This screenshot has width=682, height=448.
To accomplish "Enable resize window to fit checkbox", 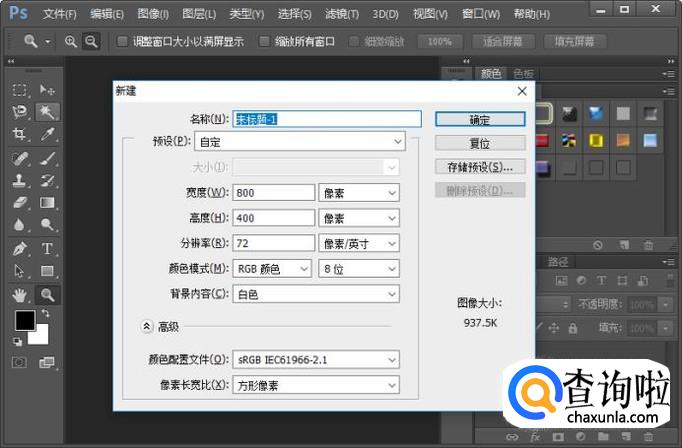I will click(x=123, y=42).
